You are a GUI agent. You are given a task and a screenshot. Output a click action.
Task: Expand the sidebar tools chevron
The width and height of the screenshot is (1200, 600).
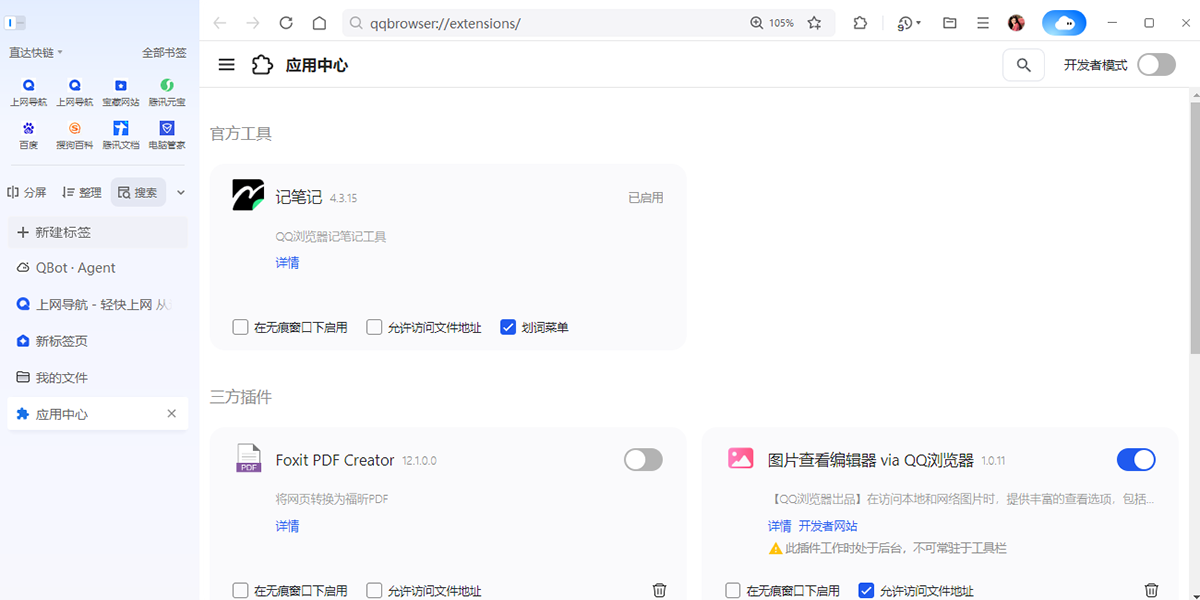click(x=181, y=193)
